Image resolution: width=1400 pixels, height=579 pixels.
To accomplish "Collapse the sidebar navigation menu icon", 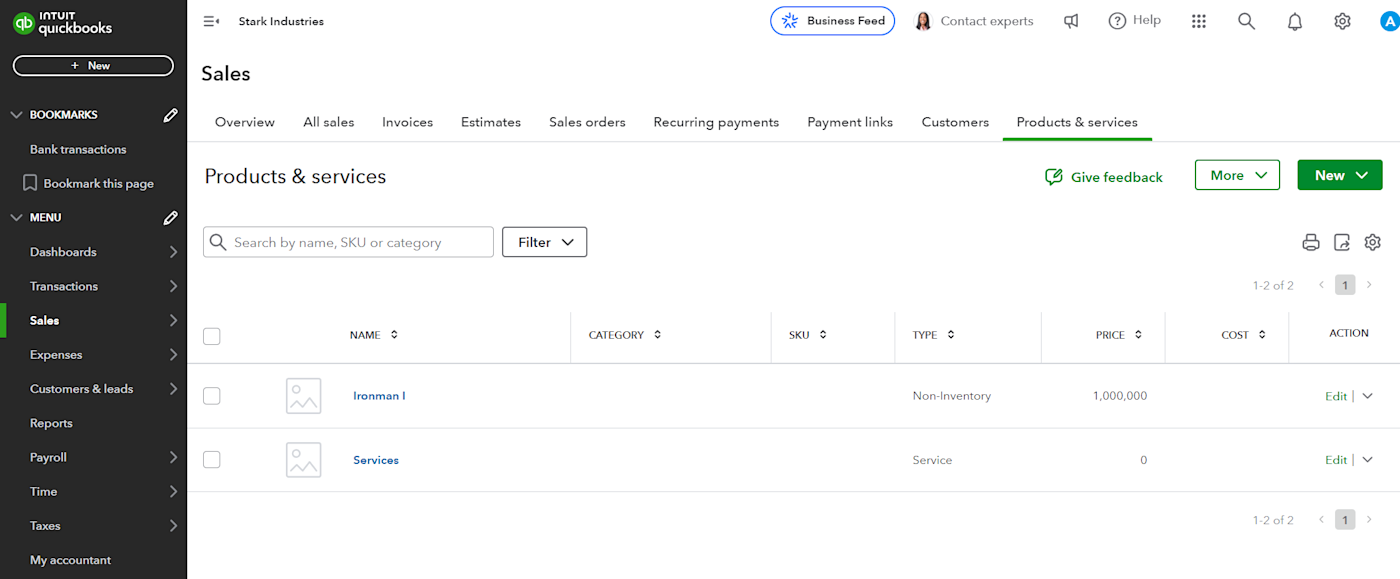I will (211, 21).
